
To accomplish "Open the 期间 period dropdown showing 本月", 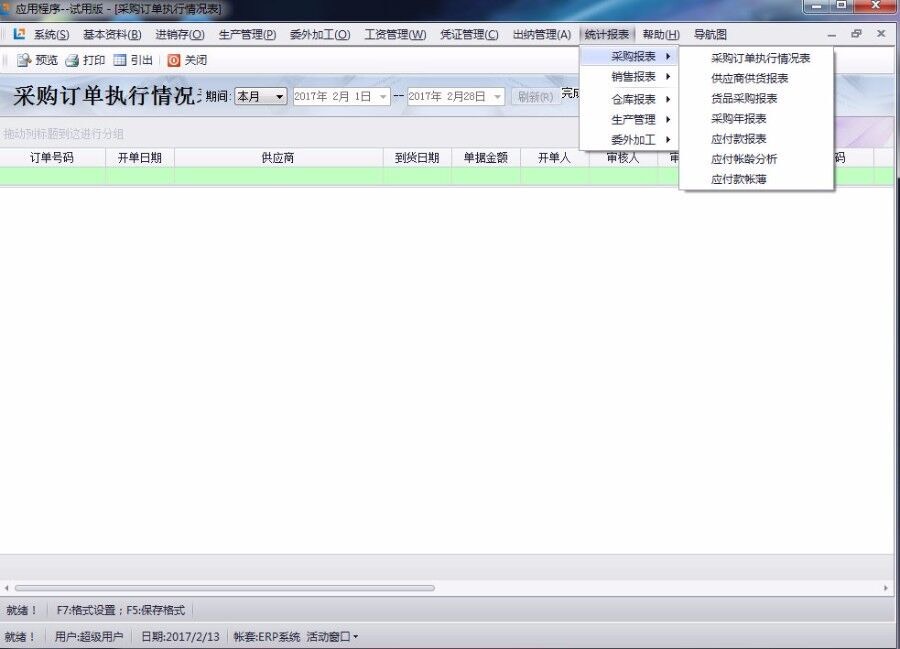I will tap(261, 96).
